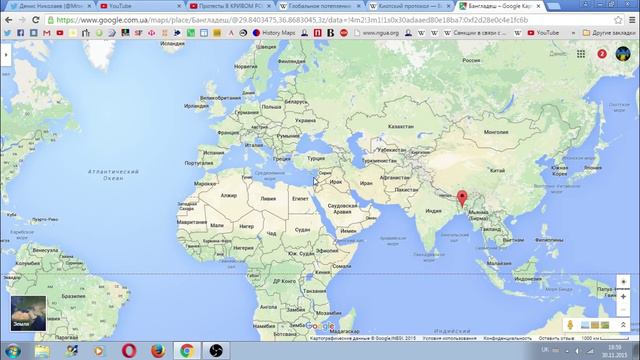Switch to Глобальное потепление Wikipedia tab
Screen dimensions: 640x360
point(319,6)
